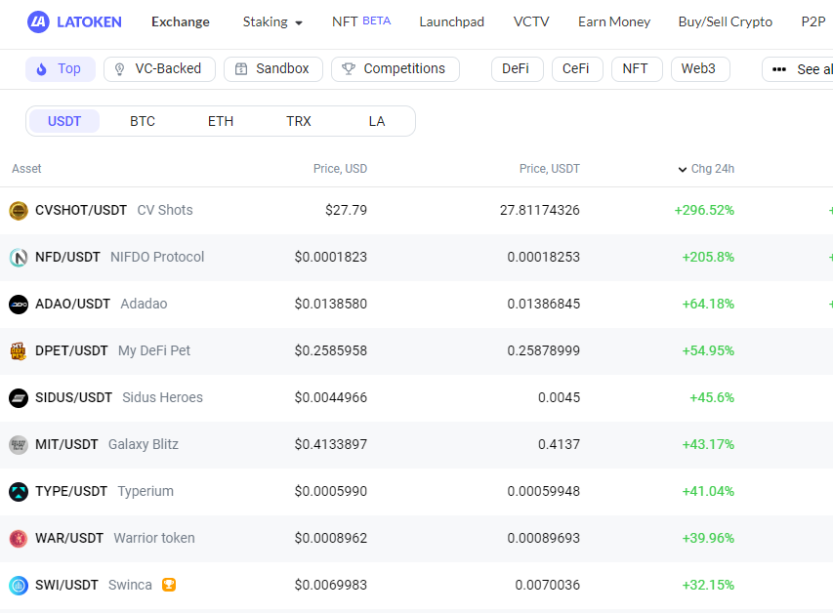Select the Top filter button
Screen dimensions: 833x613
coord(60,69)
